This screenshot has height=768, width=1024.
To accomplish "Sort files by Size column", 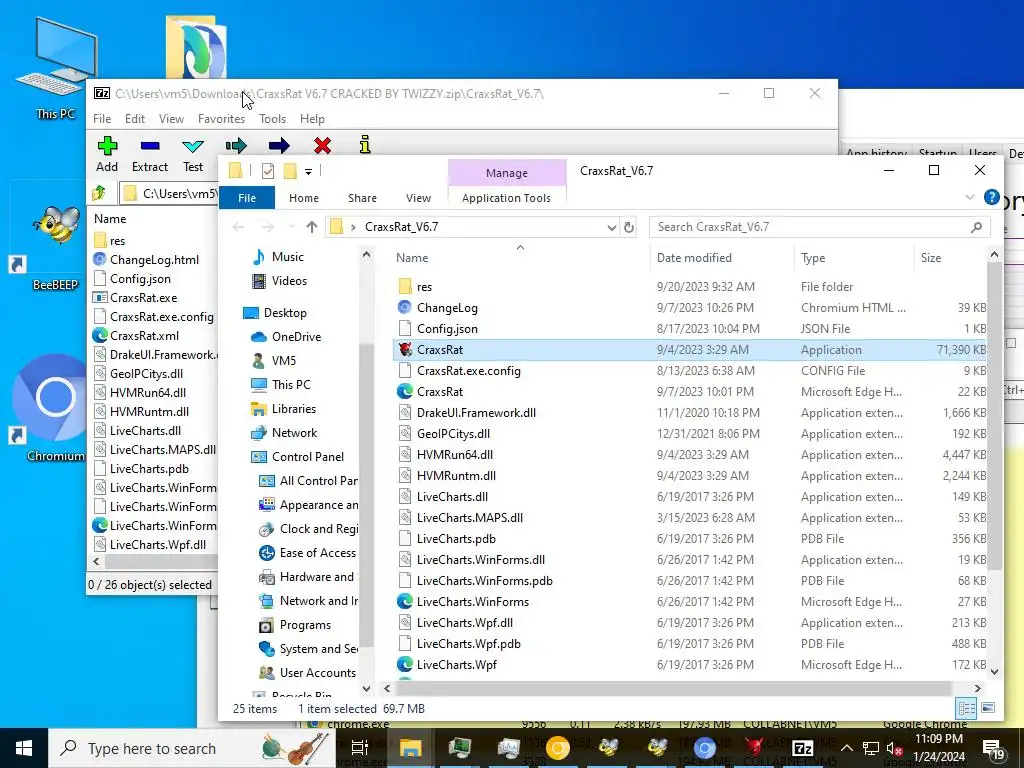I will click(931, 258).
